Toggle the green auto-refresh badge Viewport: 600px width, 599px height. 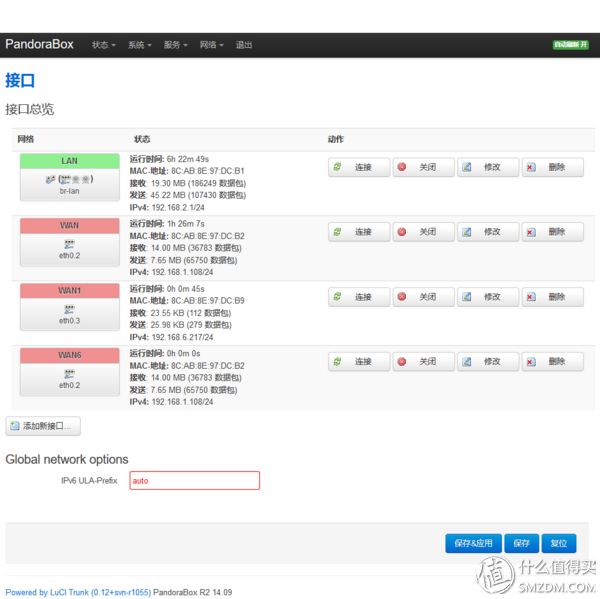coord(571,45)
